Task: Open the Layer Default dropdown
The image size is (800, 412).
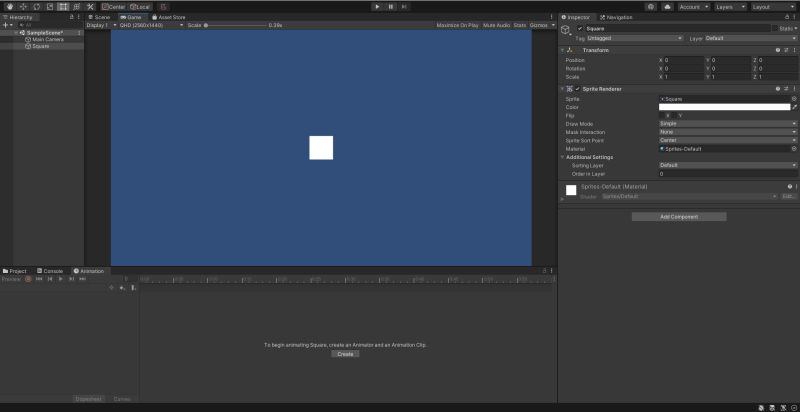Action: [x=751, y=38]
